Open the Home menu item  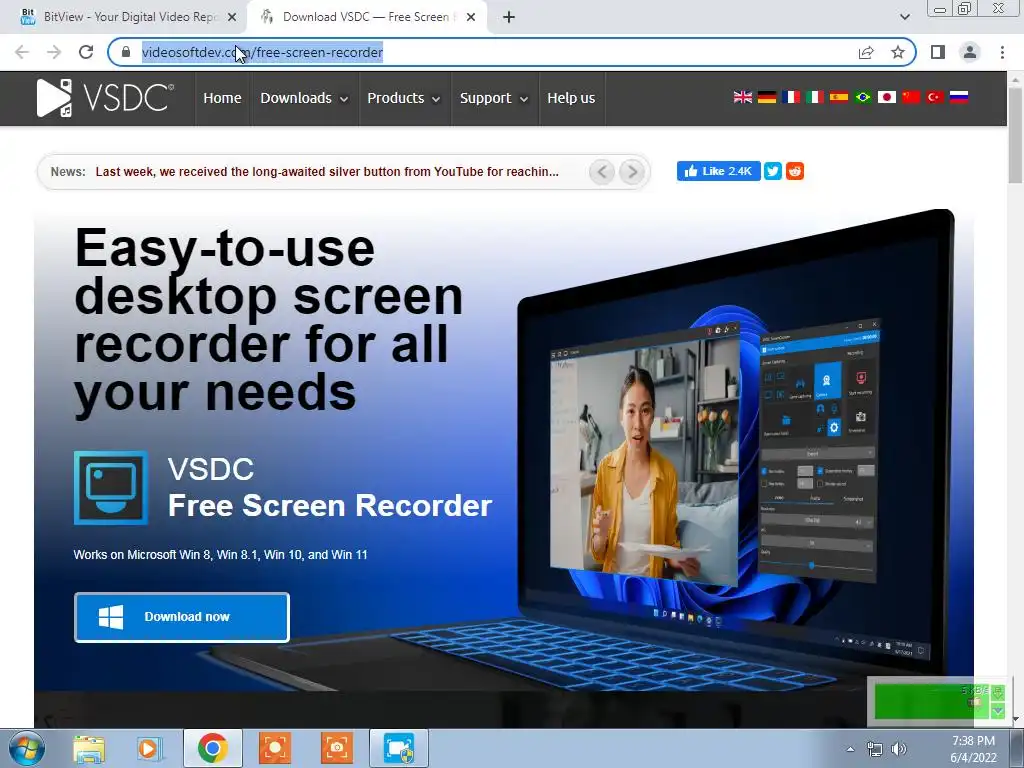222,98
